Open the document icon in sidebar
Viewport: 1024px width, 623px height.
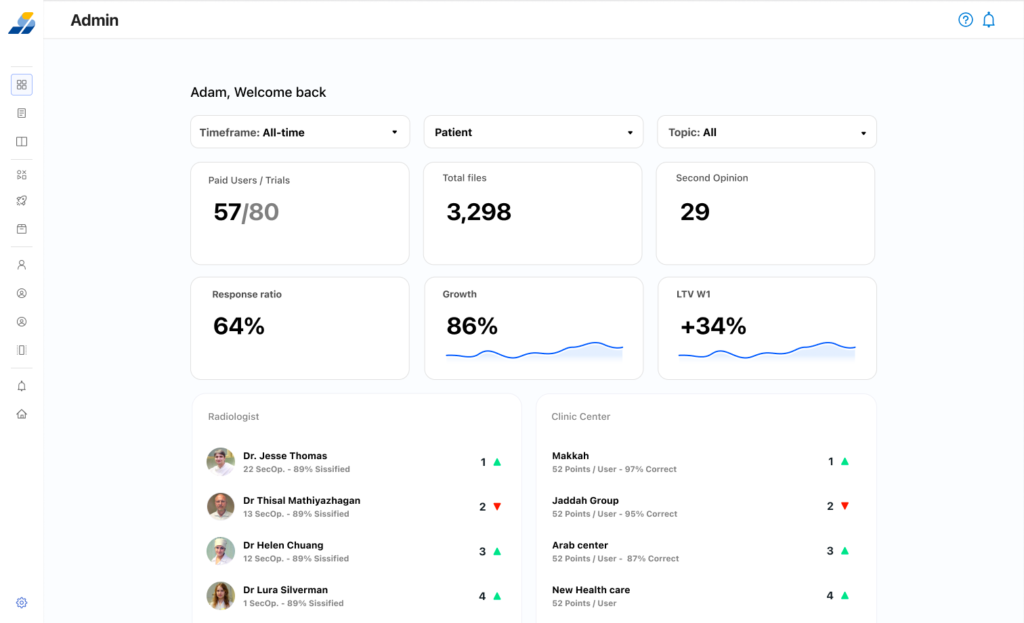pyautogui.click(x=22, y=113)
